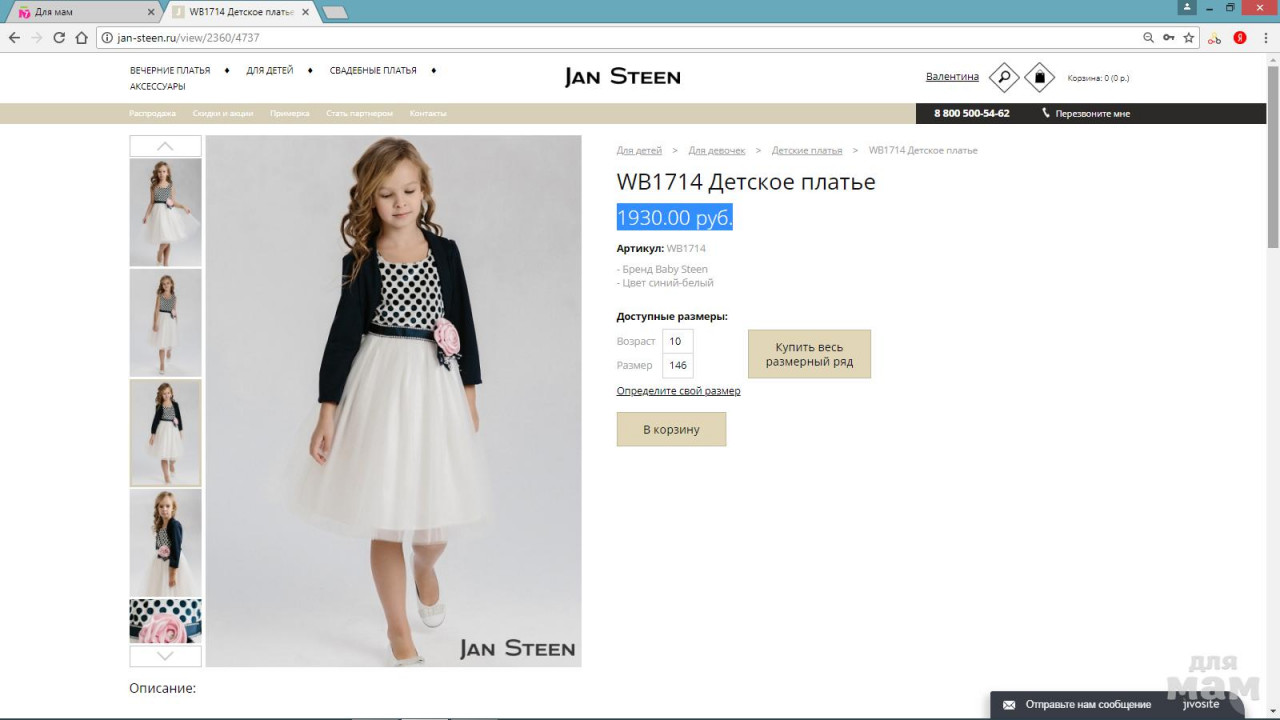Viewport: 1280px width, 720px height.
Task: Open Chrome three-dot menu
Action: click(1266, 38)
